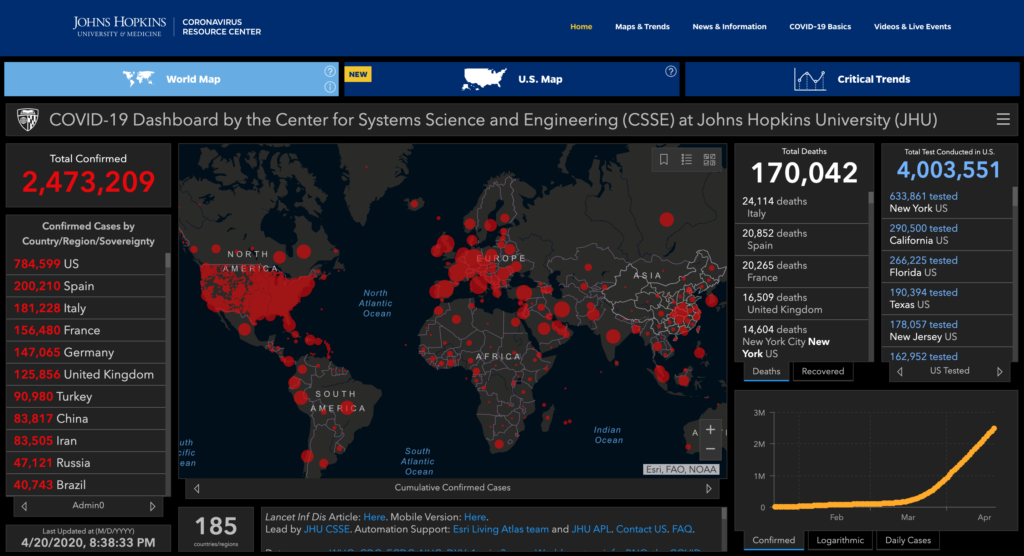Open Maps & Trends menu
The image size is (1024, 556).
point(642,27)
